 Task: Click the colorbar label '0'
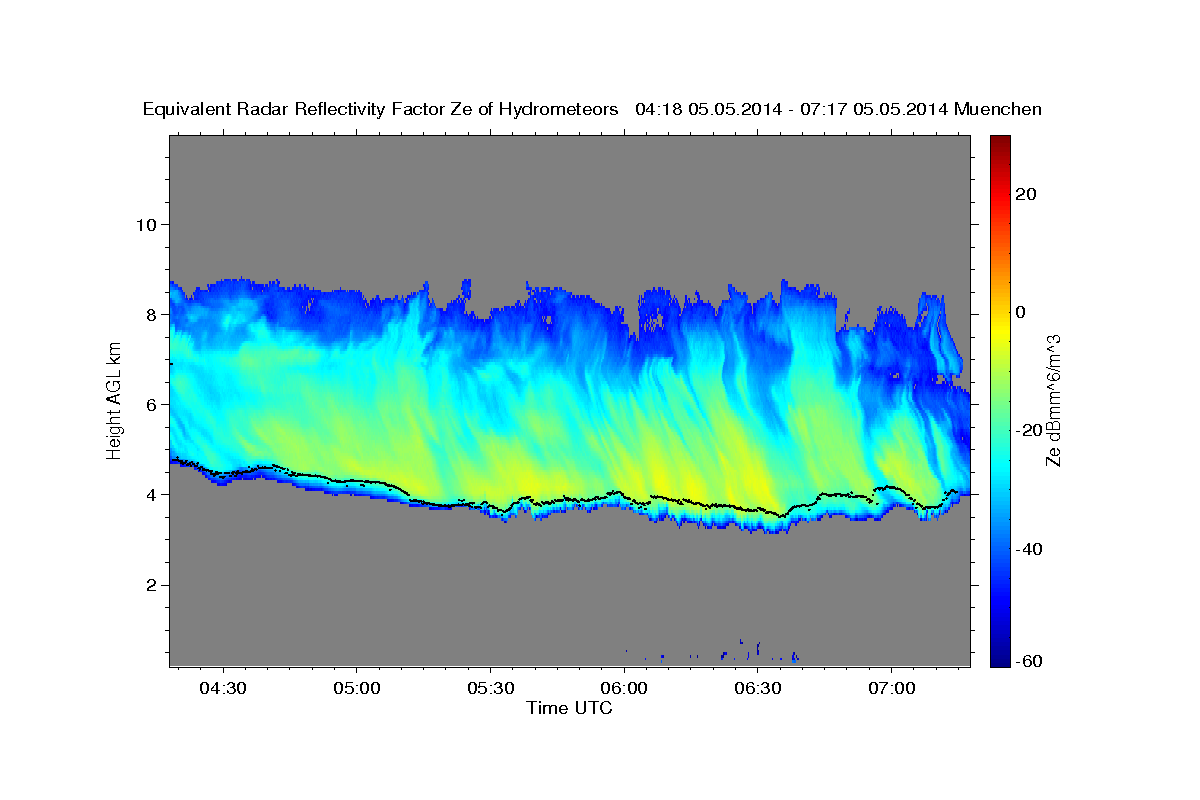[1019, 312]
